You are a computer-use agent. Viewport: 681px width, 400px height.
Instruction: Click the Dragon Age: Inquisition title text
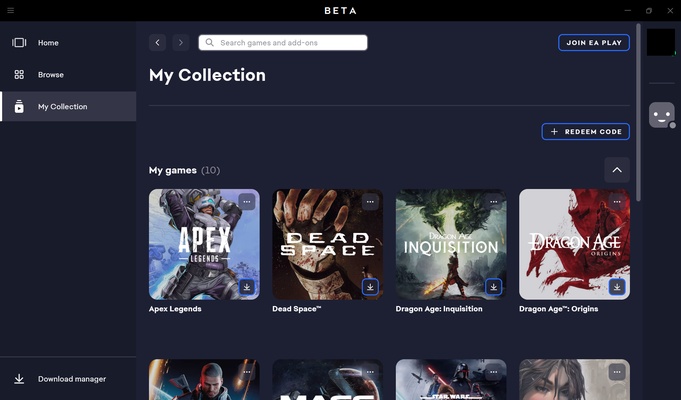pyautogui.click(x=439, y=309)
